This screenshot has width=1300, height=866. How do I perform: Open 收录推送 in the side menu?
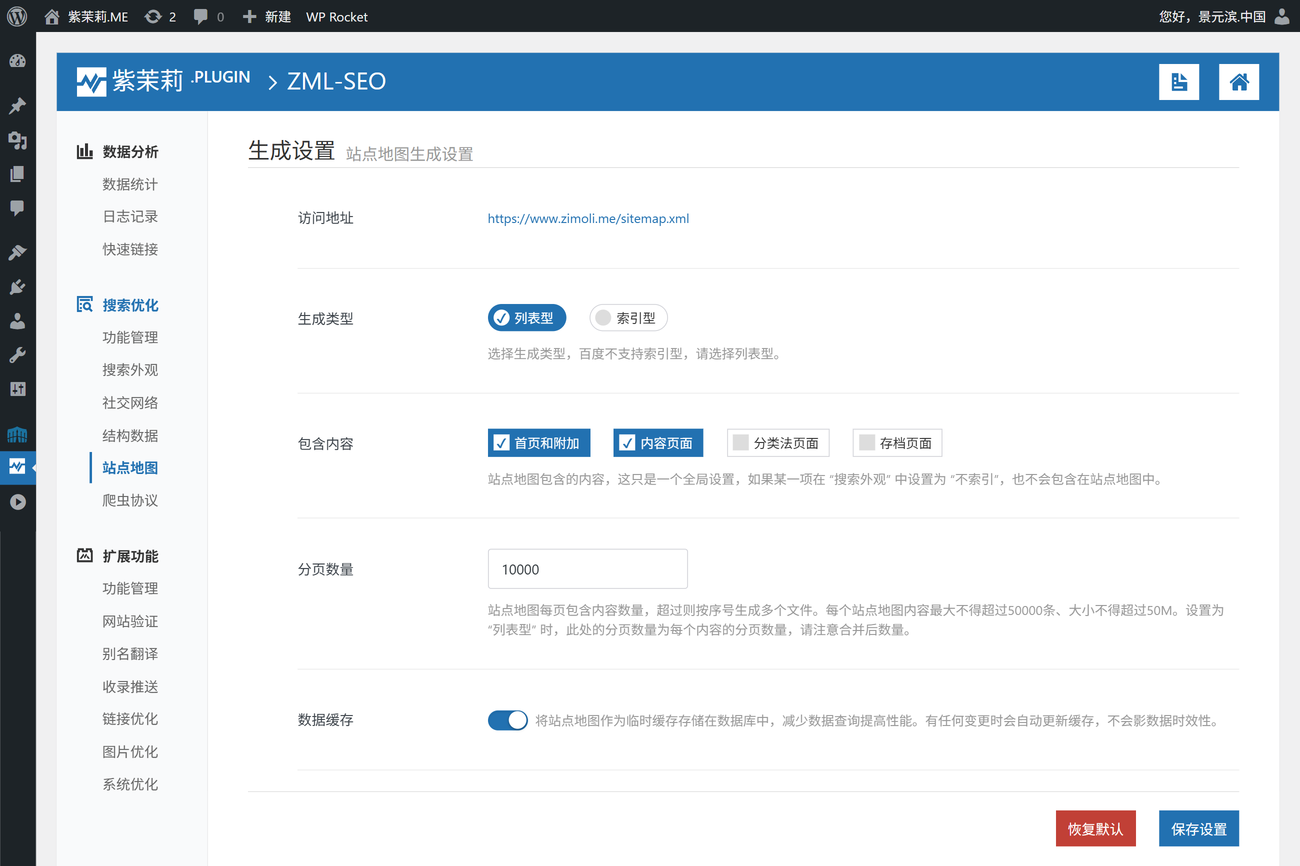point(130,686)
